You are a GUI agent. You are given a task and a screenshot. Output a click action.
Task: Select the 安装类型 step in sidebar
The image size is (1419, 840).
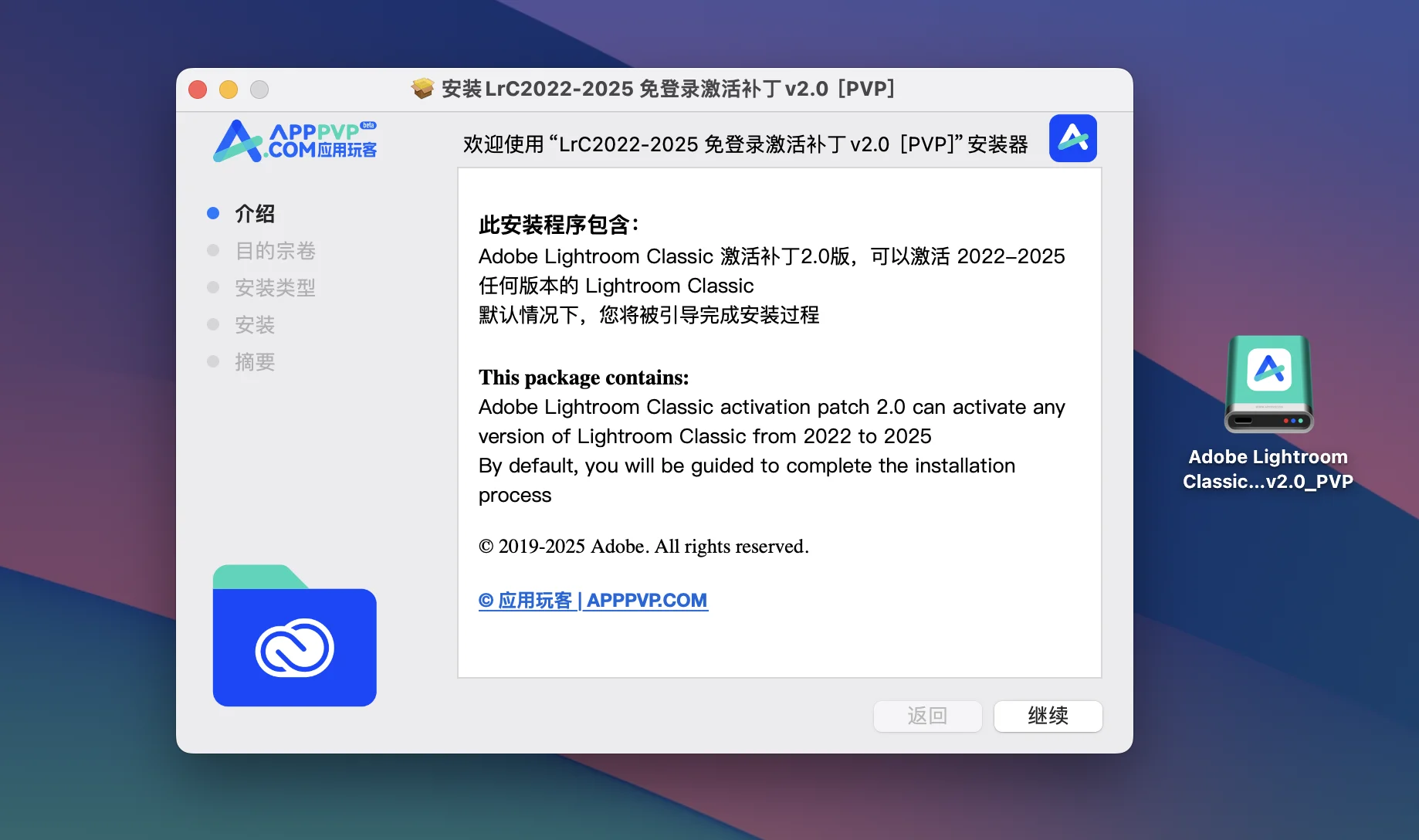click(276, 287)
